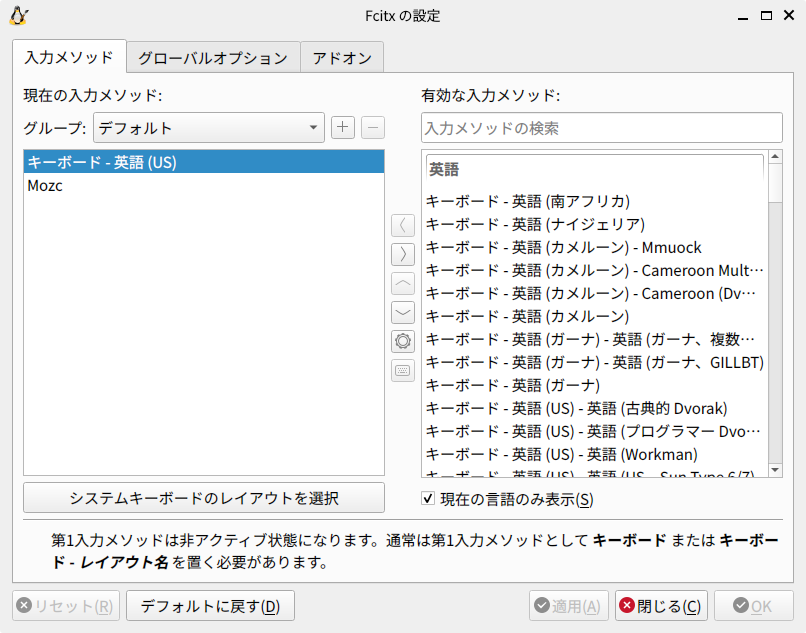Select キーボード - 英語 (南アフリカ)

(x=595, y=201)
